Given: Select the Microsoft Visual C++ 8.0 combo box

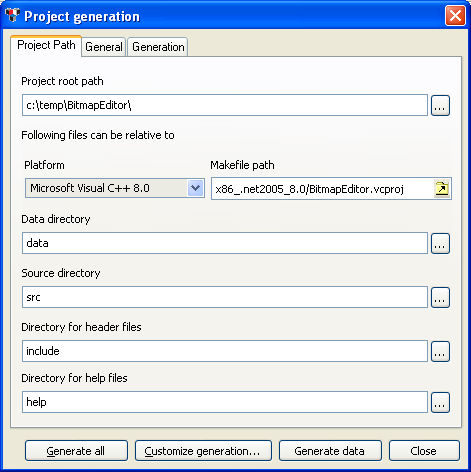Looking at the screenshot, I should coord(115,188).
